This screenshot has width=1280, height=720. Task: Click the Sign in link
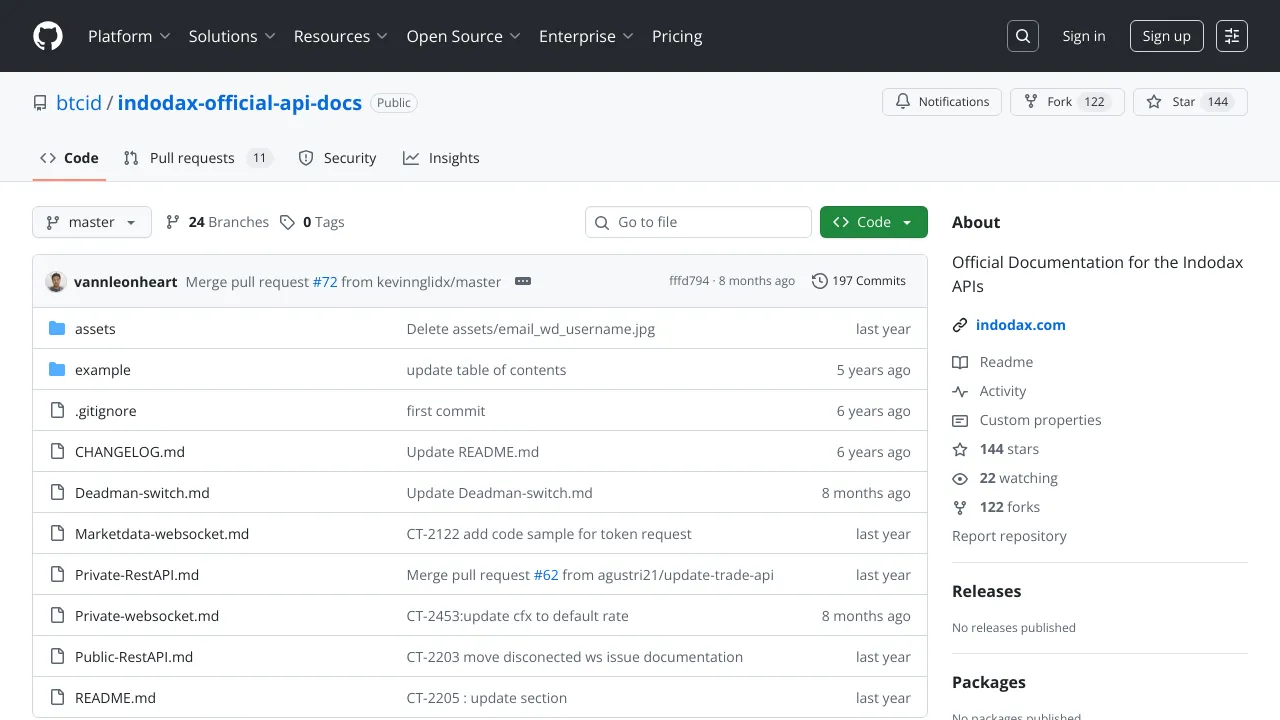pos(1084,36)
